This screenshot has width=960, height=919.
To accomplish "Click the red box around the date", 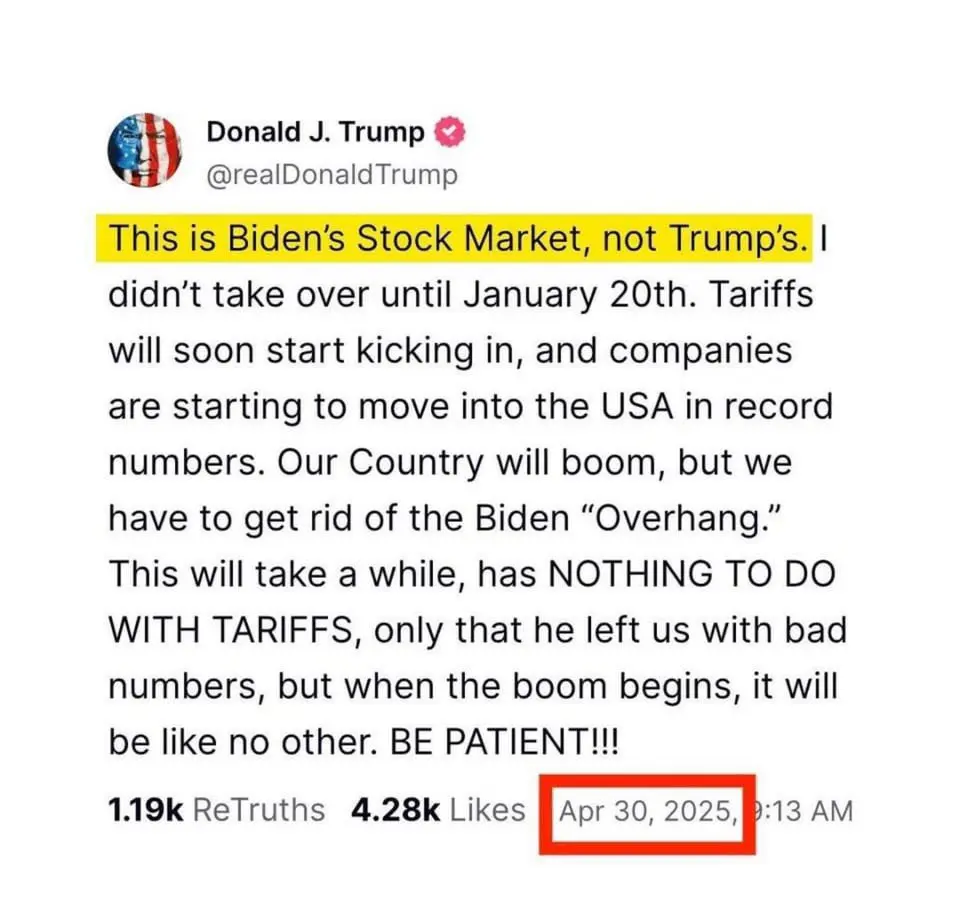I will (x=647, y=814).
